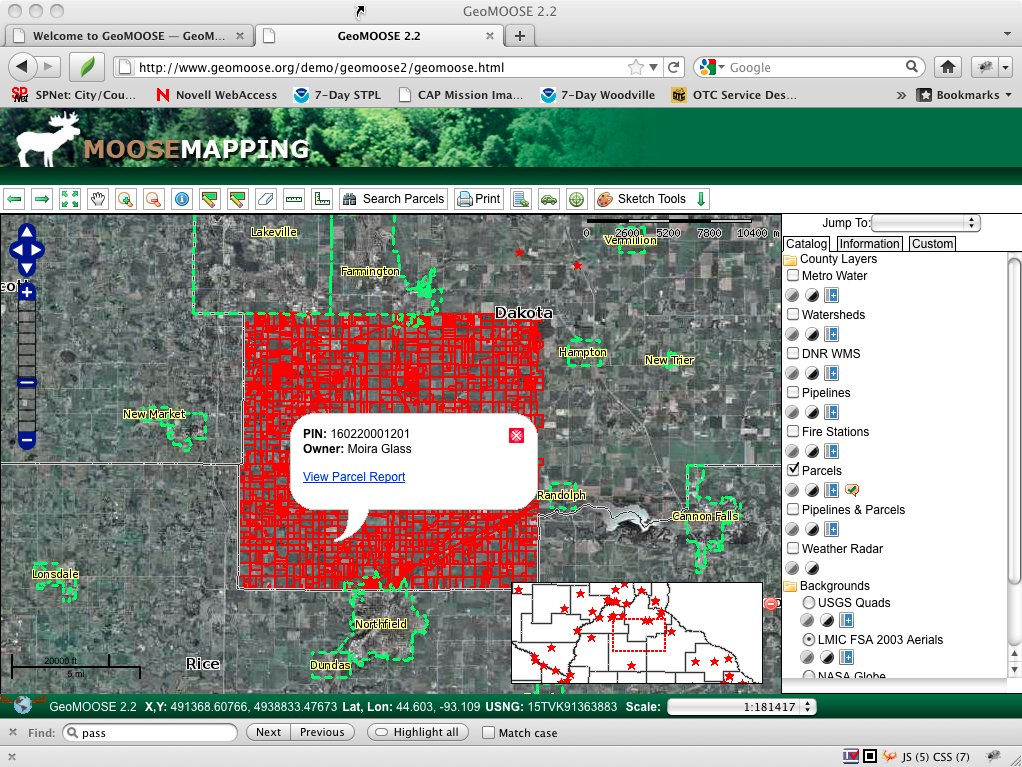This screenshot has height=767, width=1022.
Task: Open the Custom tab
Action: click(x=932, y=244)
